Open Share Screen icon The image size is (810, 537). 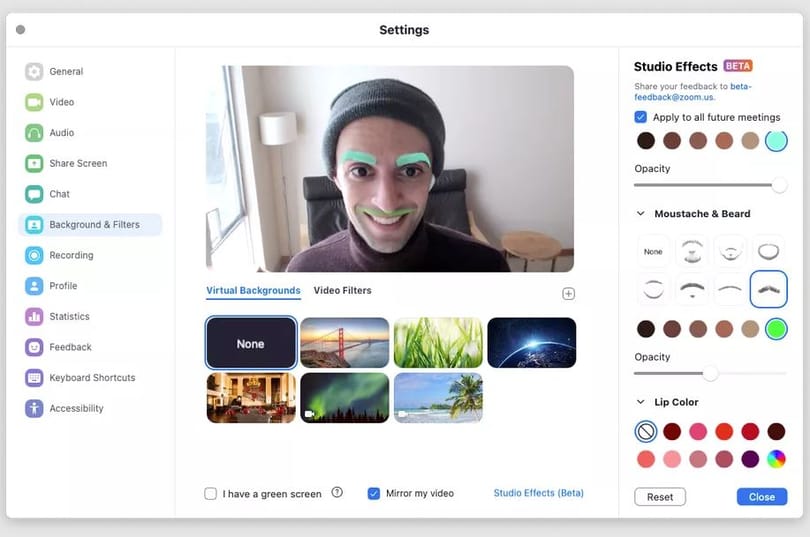click(x=34, y=164)
